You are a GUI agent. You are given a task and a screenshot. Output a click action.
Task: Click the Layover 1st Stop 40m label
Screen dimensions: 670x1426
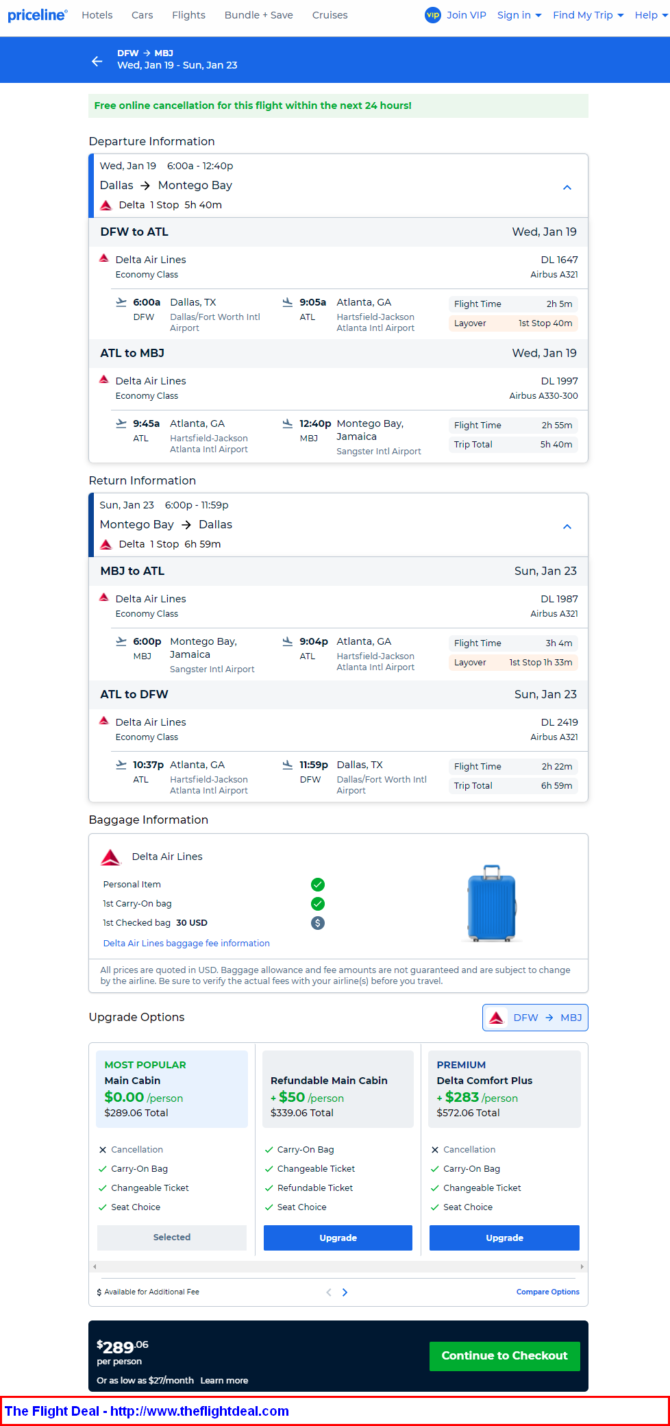pyautogui.click(x=513, y=323)
